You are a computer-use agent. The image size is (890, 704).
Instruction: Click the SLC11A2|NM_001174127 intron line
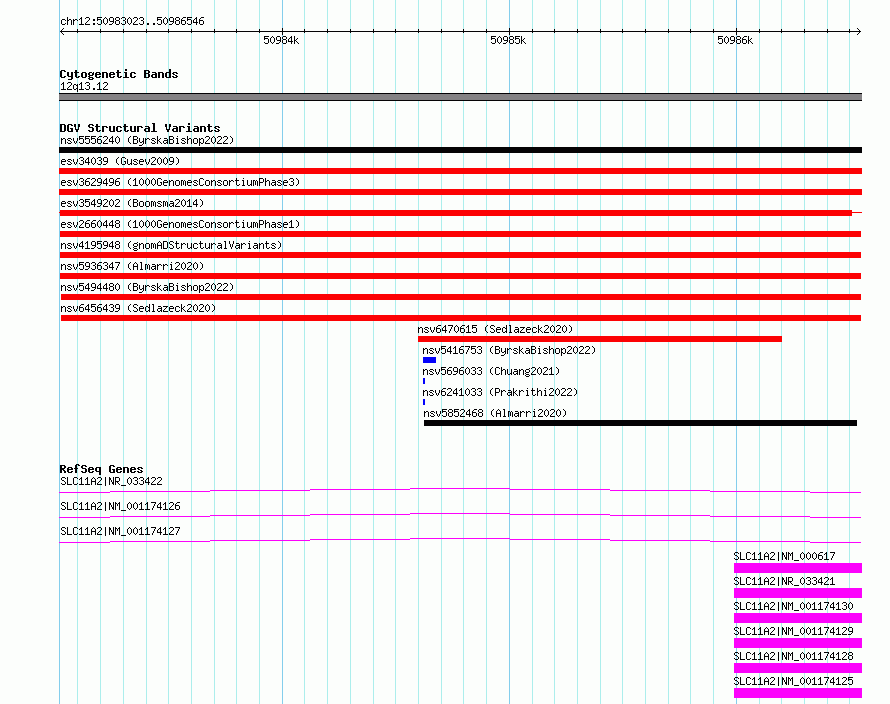460,540
